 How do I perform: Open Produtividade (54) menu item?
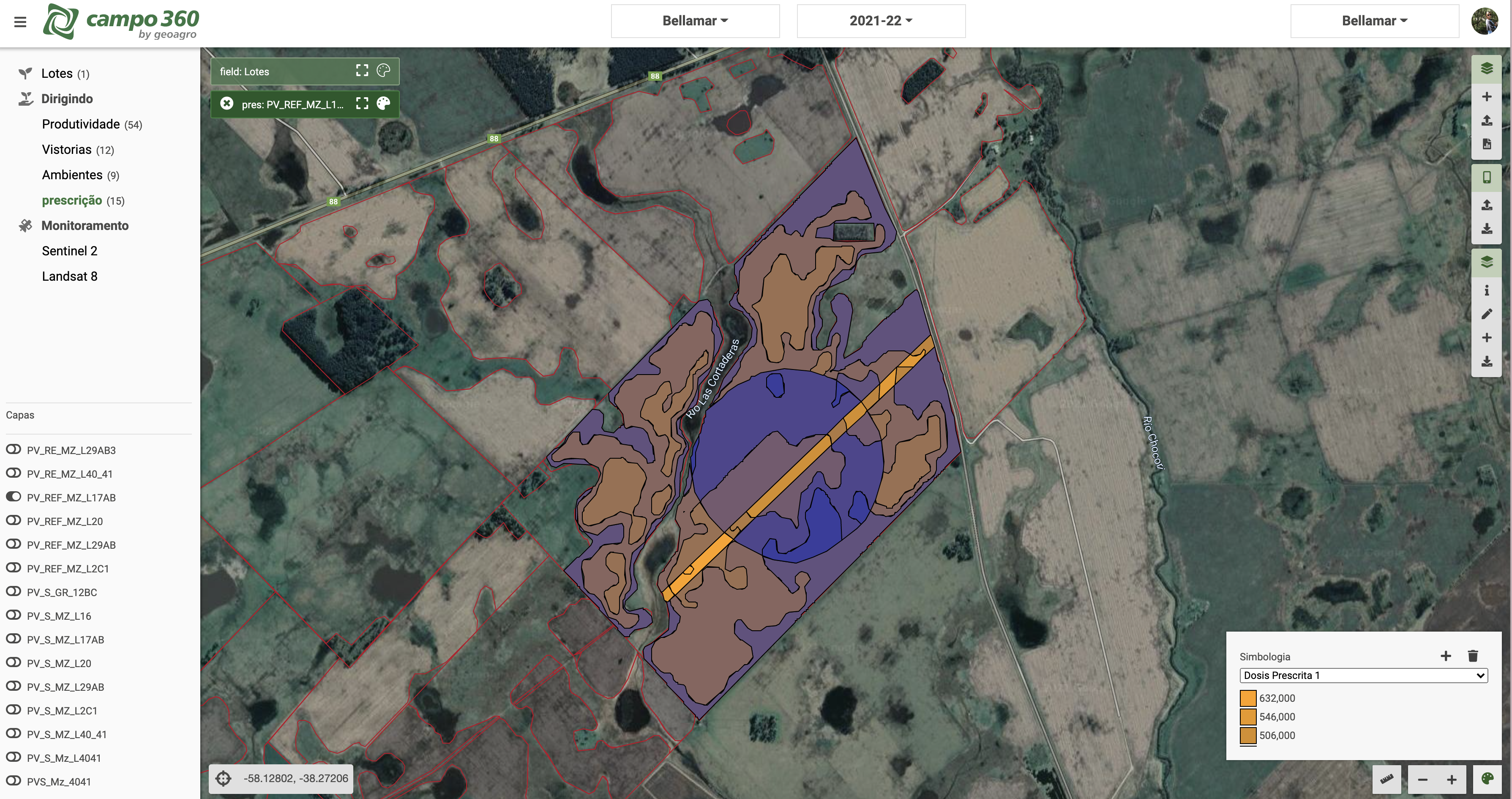(92, 124)
